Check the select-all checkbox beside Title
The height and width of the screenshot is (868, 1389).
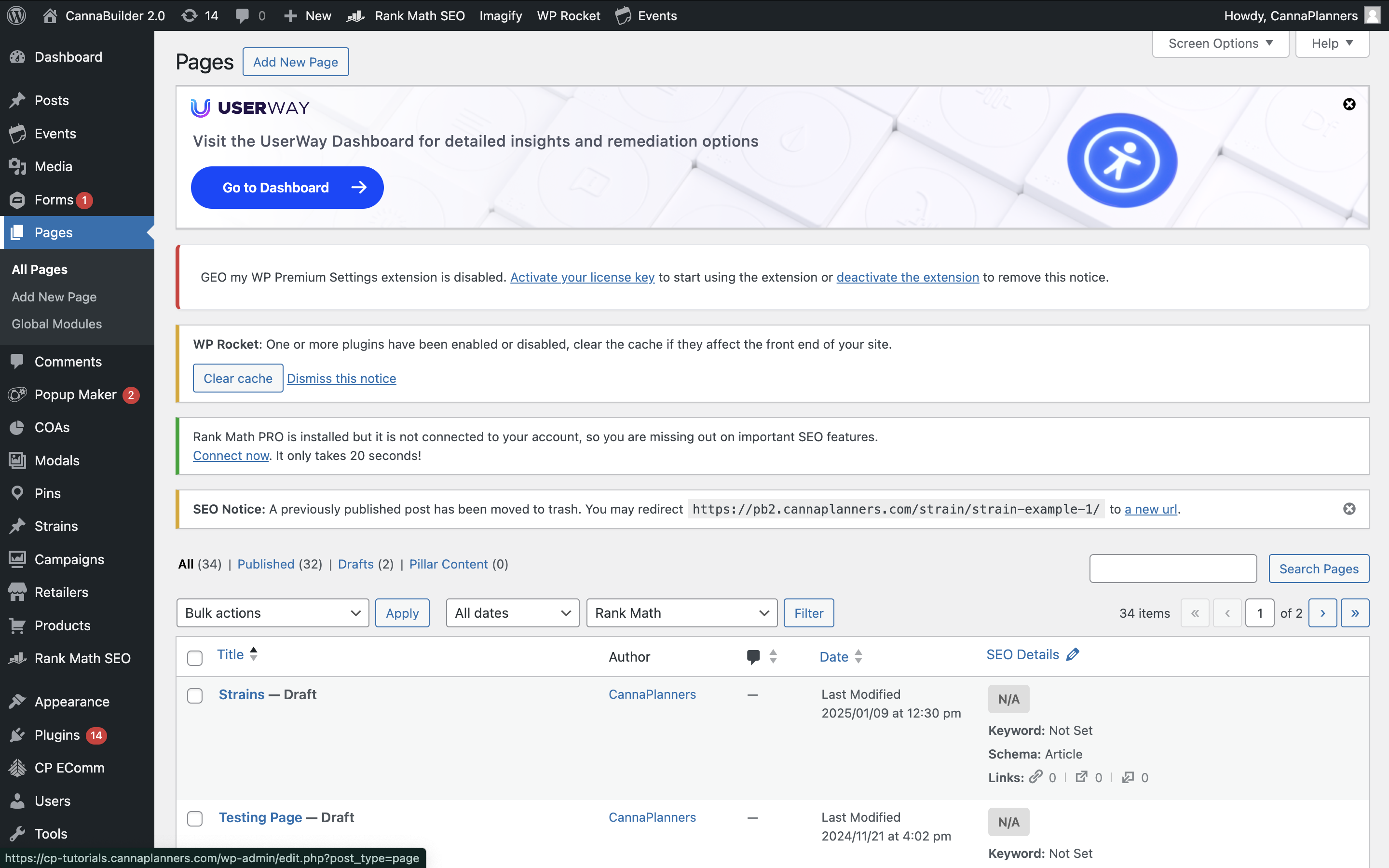tap(195, 658)
